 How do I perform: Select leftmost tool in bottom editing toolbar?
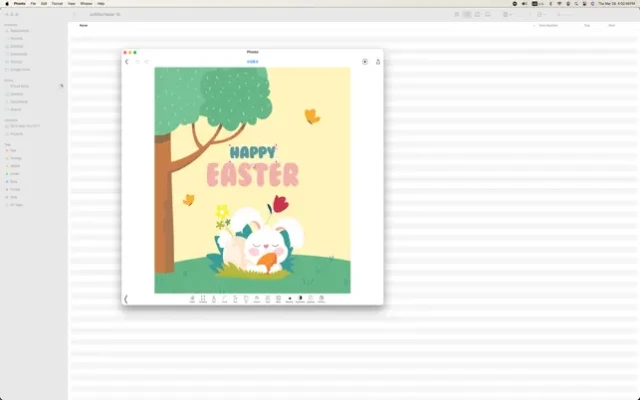(192, 299)
